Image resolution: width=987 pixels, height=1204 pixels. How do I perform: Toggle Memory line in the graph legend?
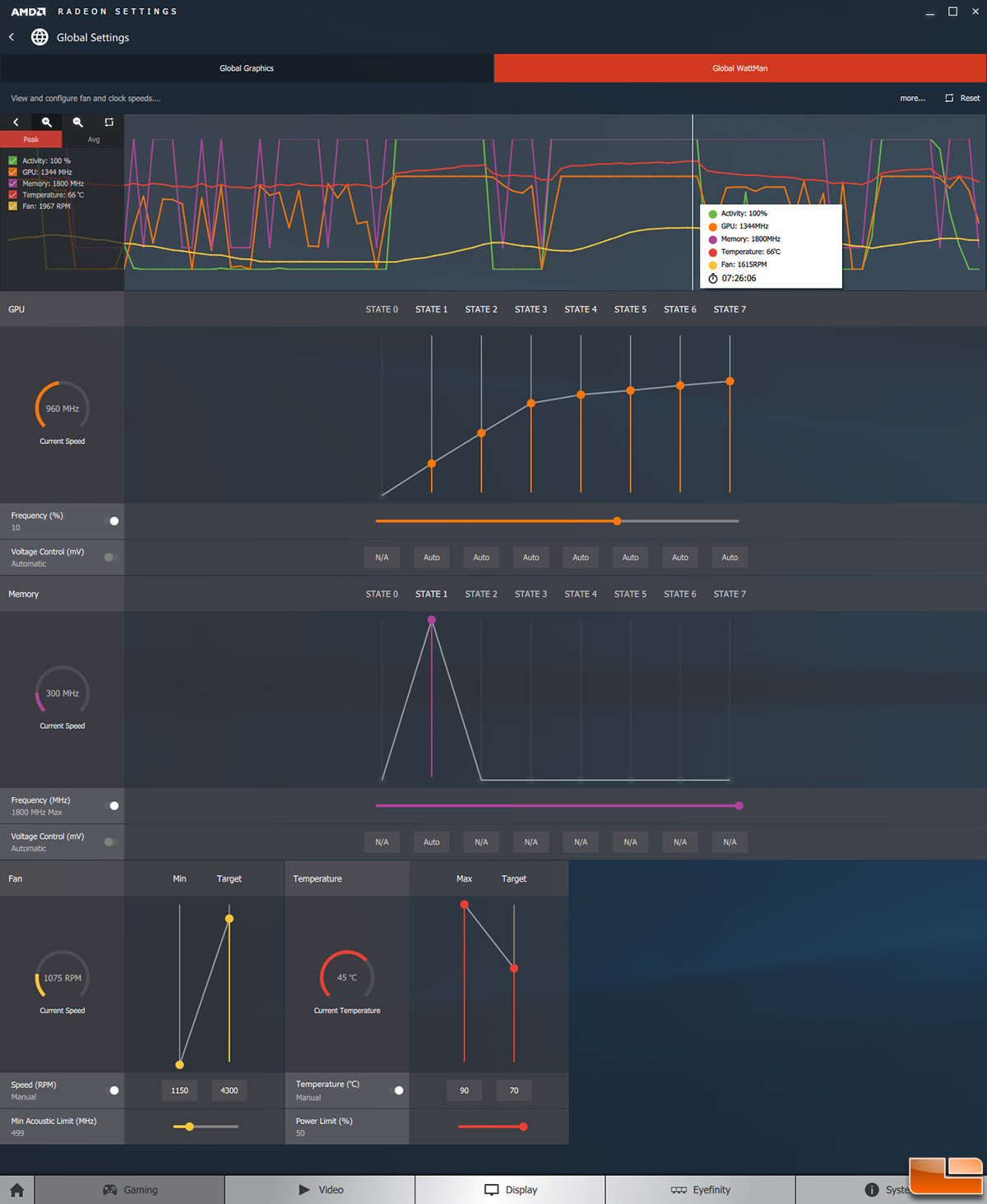[12, 184]
